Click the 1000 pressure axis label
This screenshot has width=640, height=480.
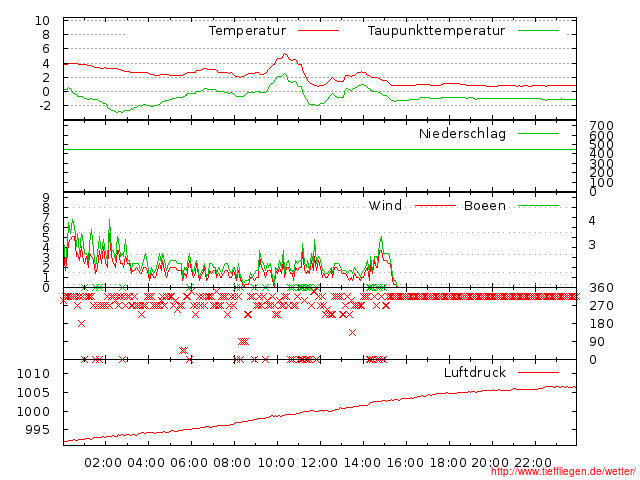(x=33, y=411)
